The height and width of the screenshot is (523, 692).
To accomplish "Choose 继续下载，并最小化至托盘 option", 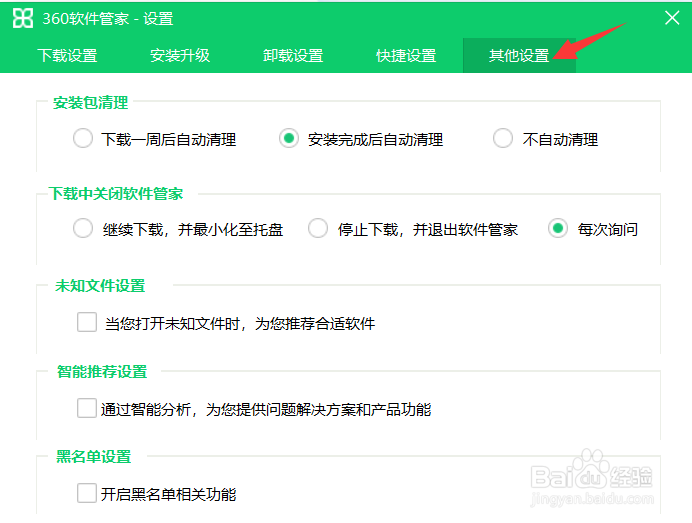I will click(x=83, y=228).
